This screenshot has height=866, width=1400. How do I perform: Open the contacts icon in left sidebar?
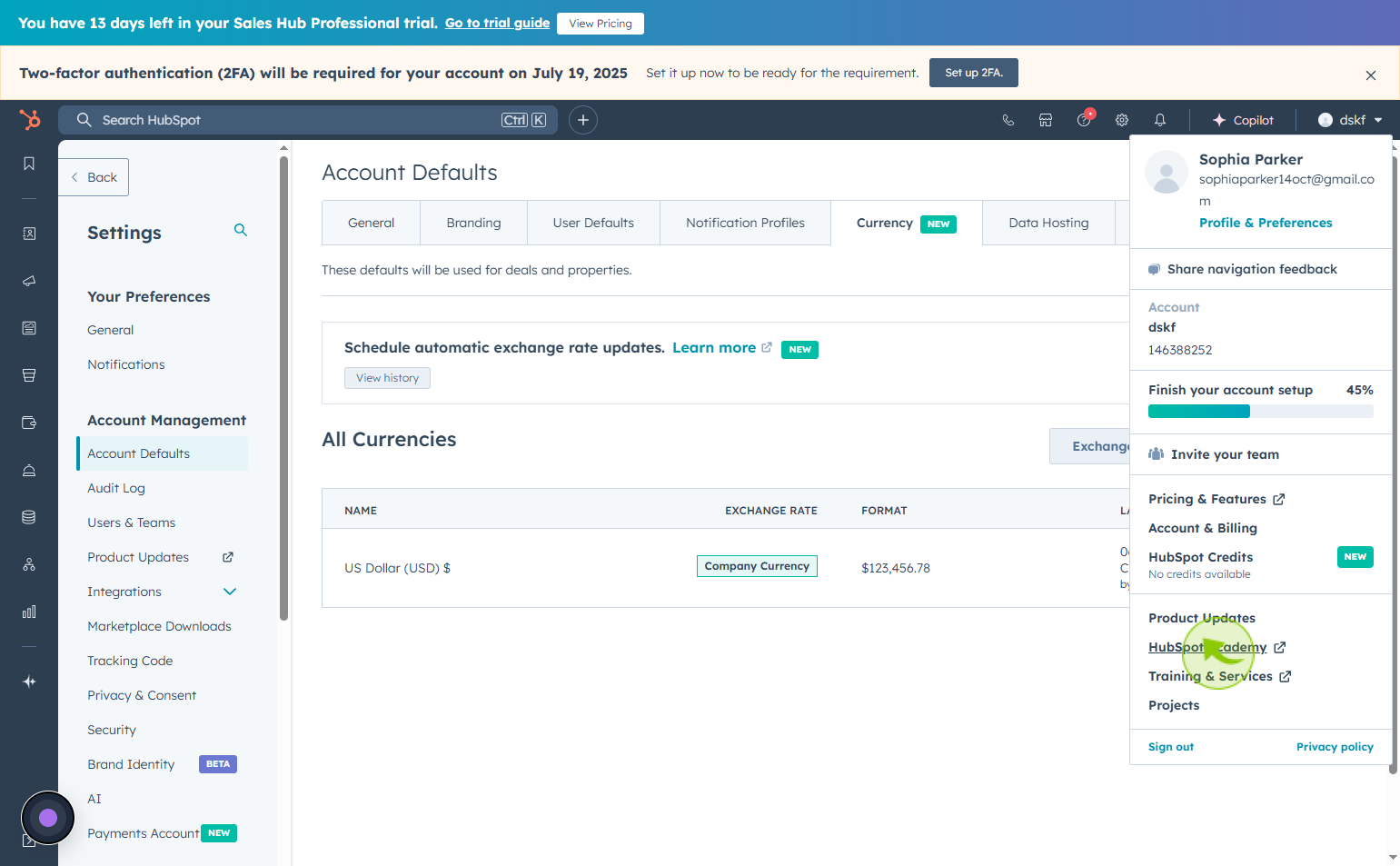point(29,234)
